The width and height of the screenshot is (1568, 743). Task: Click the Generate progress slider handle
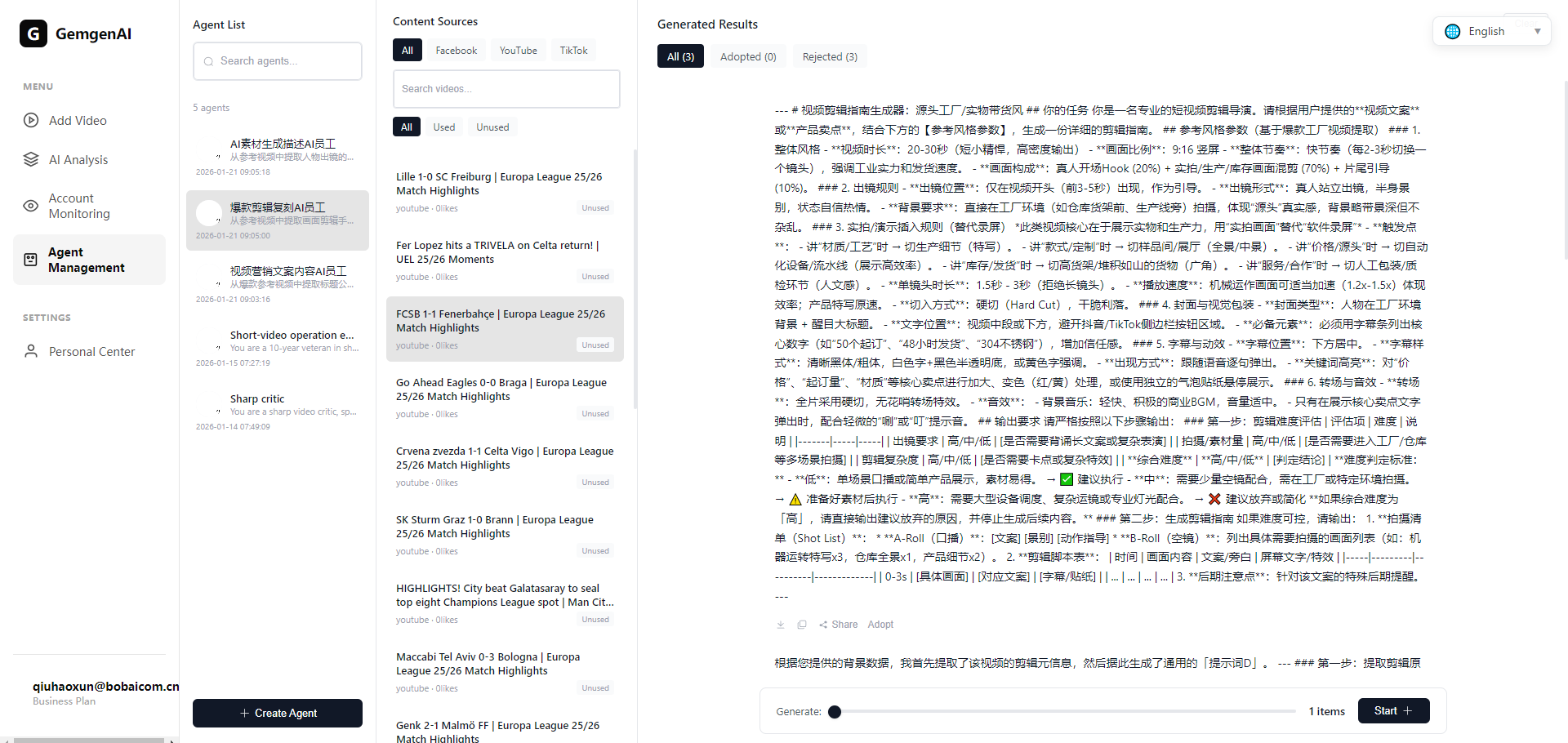coord(835,711)
